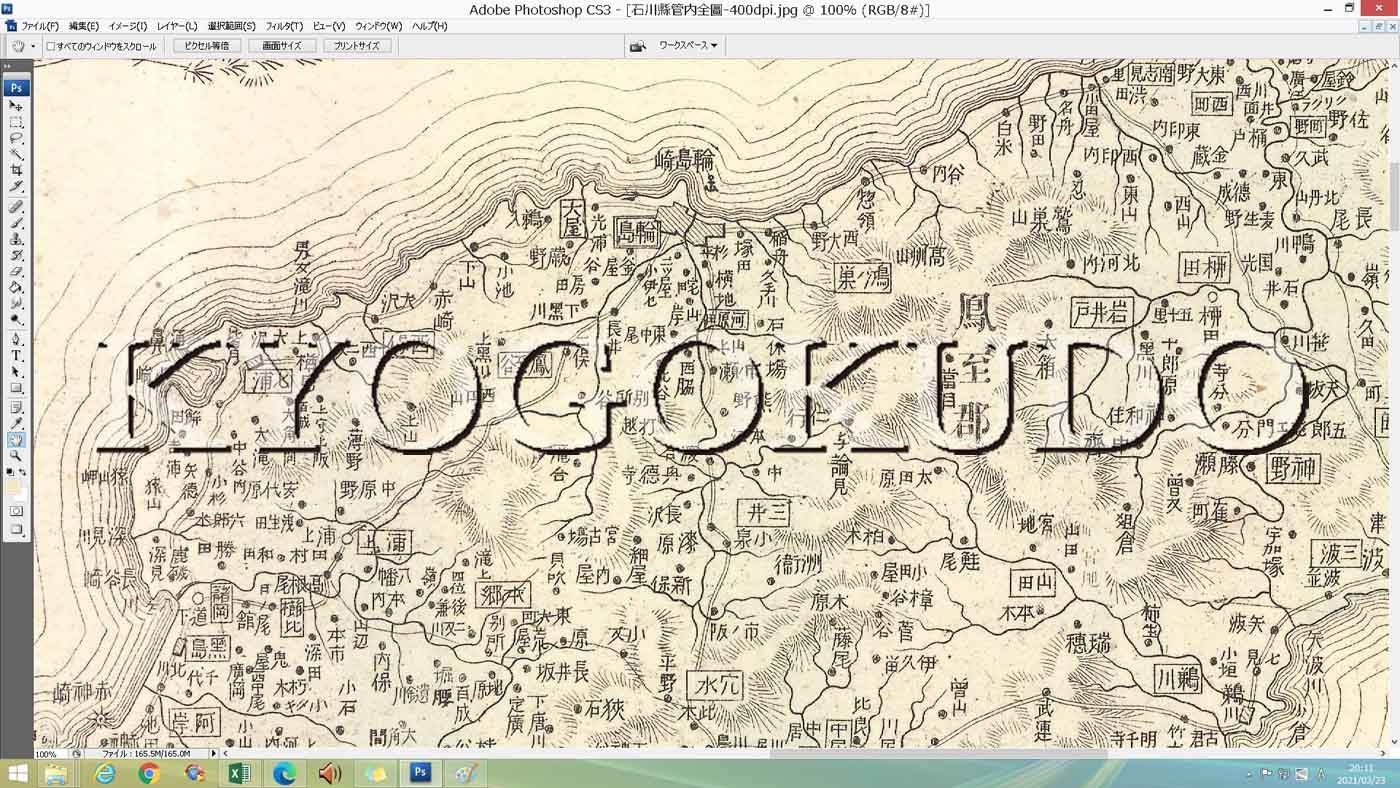
Task: Launch Adobe Bridge from the options bar
Action: click(637, 46)
